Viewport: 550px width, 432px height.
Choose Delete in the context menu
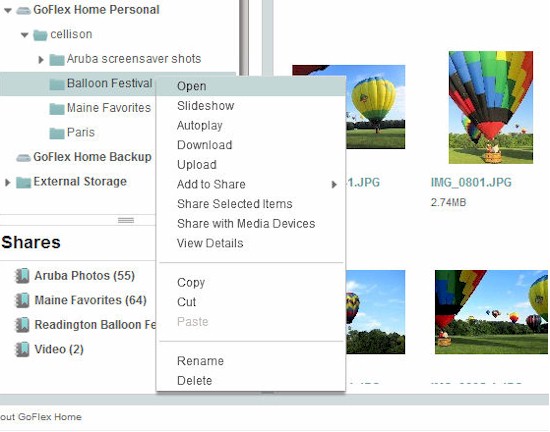pyautogui.click(x=251, y=381)
